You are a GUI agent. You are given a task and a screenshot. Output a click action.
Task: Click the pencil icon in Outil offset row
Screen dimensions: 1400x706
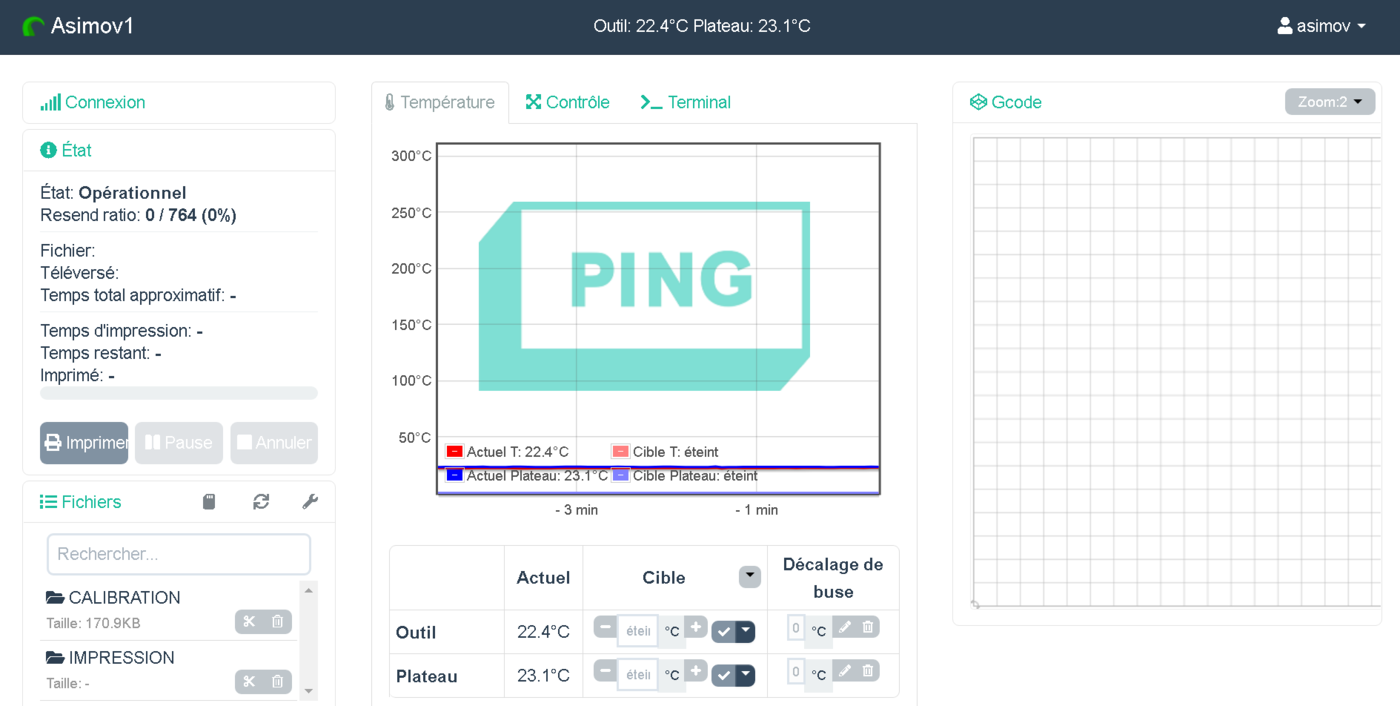tap(845, 627)
